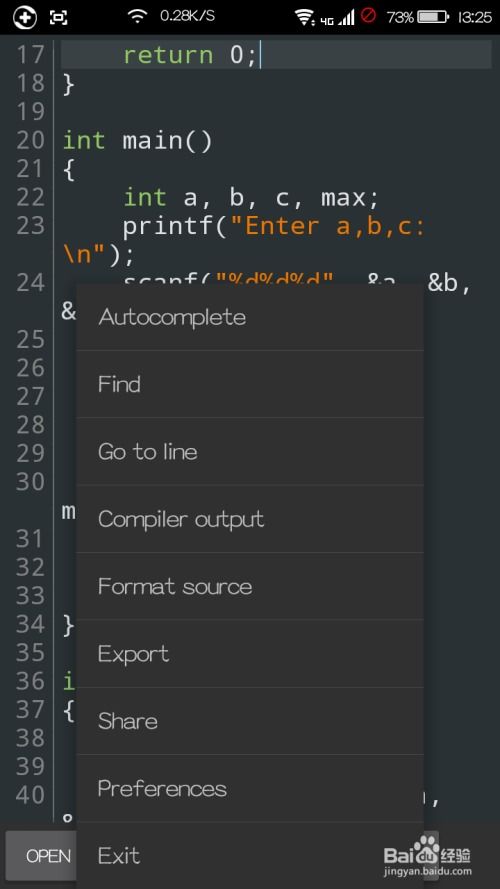Tap the 4G signal bars icon
Viewport: 500px width, 889px height.
coord(337,18)
